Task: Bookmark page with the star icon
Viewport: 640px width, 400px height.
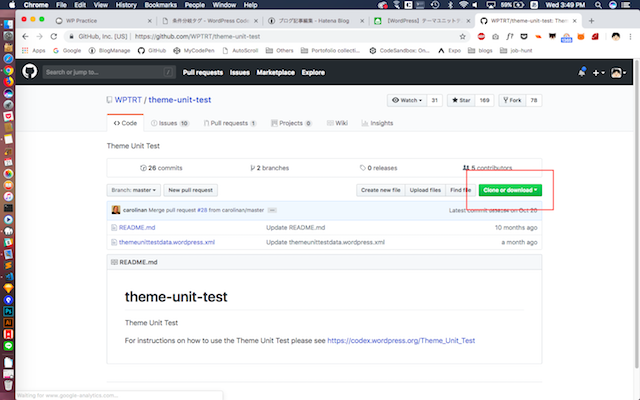Action: tap(462, 37)
